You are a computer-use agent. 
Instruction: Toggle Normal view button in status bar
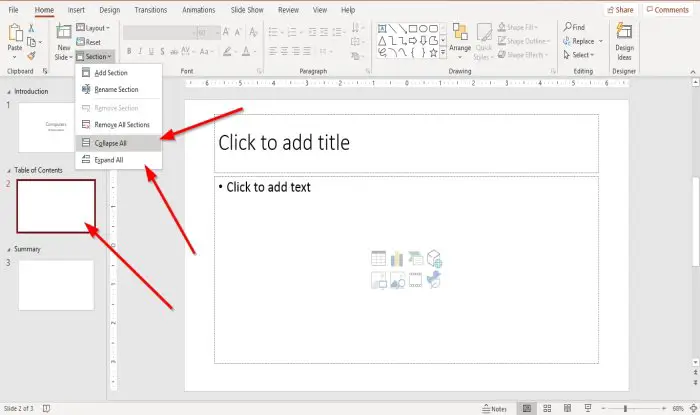pos(527,408)
